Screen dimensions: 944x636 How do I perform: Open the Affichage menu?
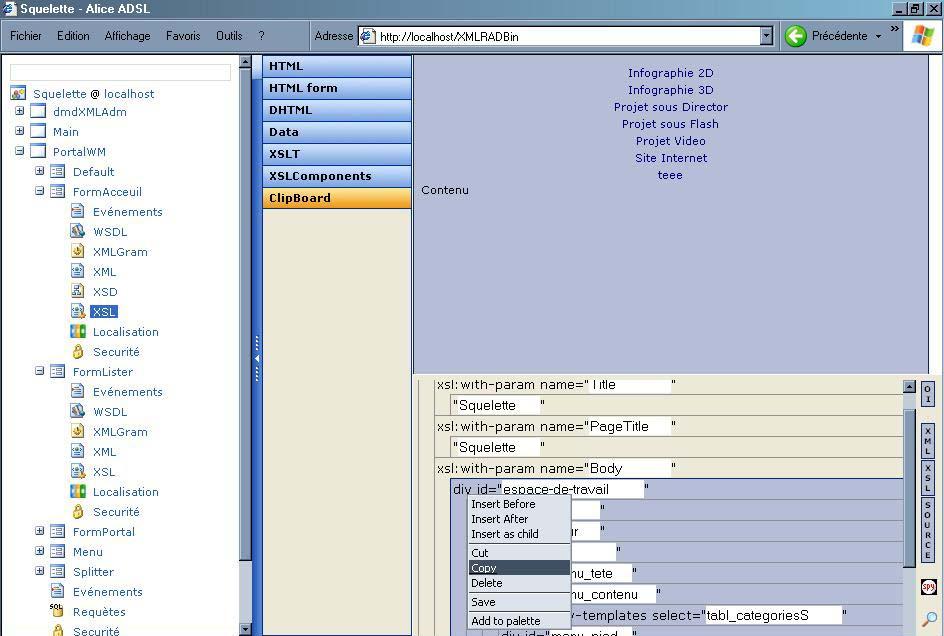click(x=127, y=36)
